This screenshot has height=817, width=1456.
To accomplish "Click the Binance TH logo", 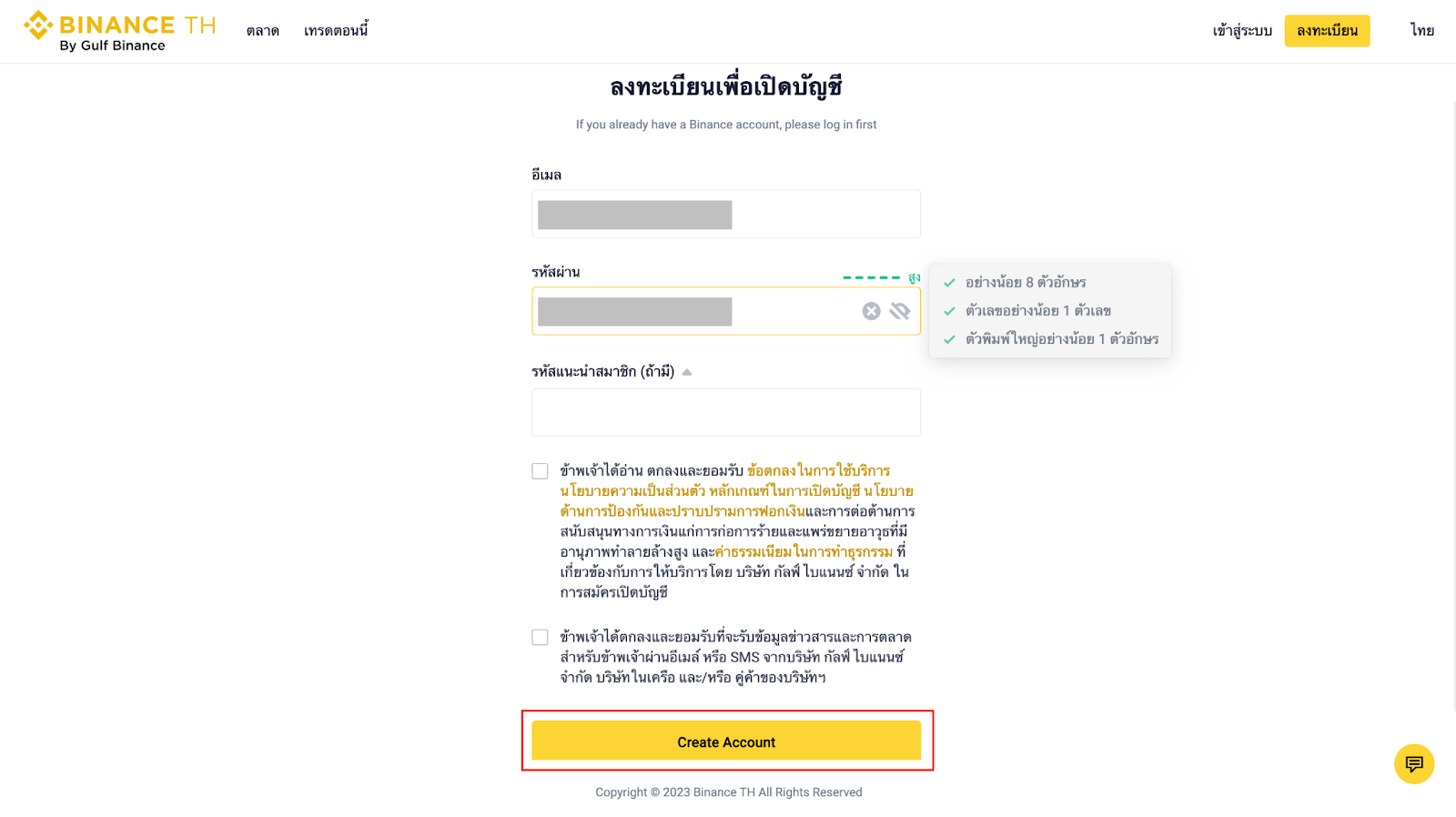I will [x=119, y=31].
